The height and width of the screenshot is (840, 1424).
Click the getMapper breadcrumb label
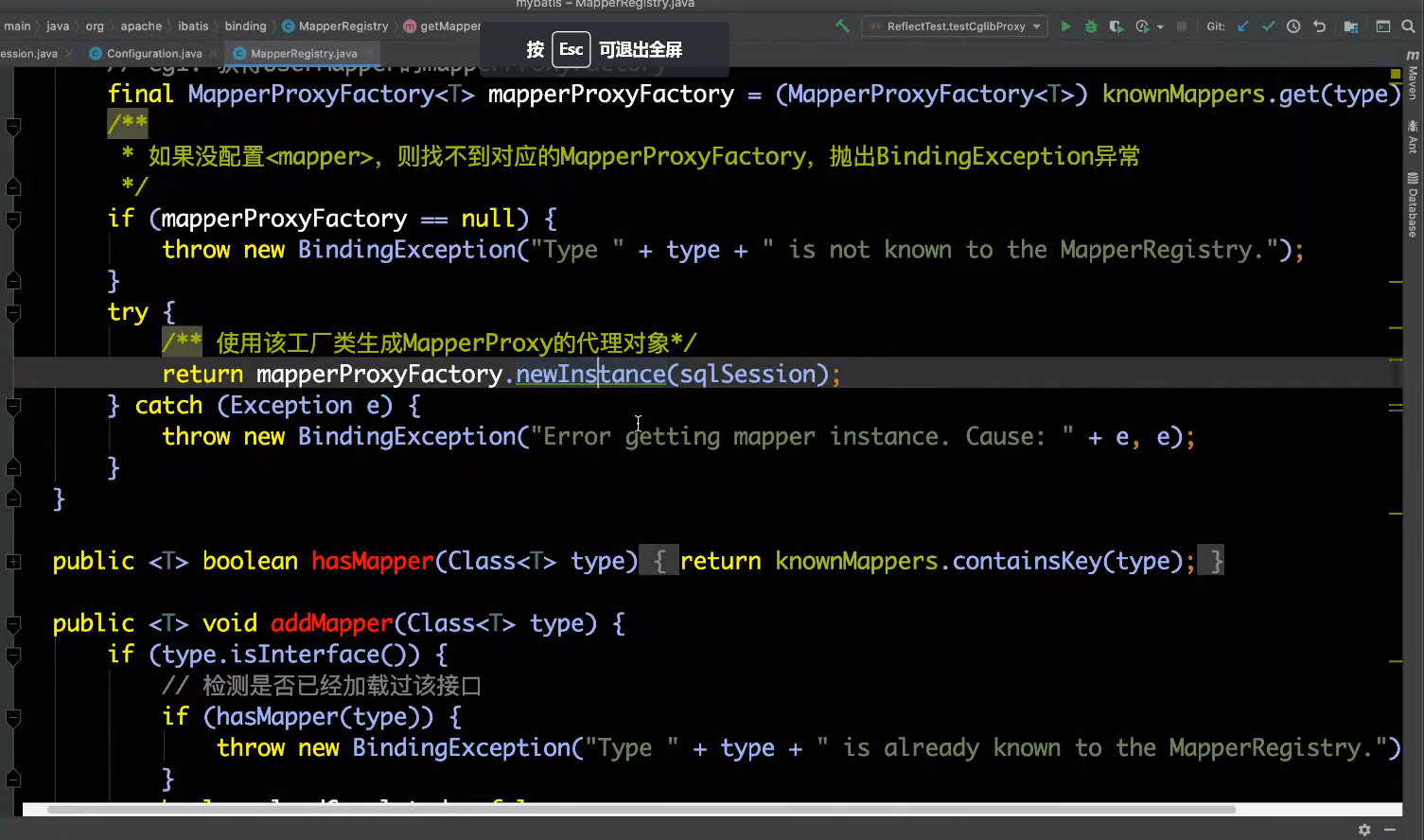click(450, 26)
